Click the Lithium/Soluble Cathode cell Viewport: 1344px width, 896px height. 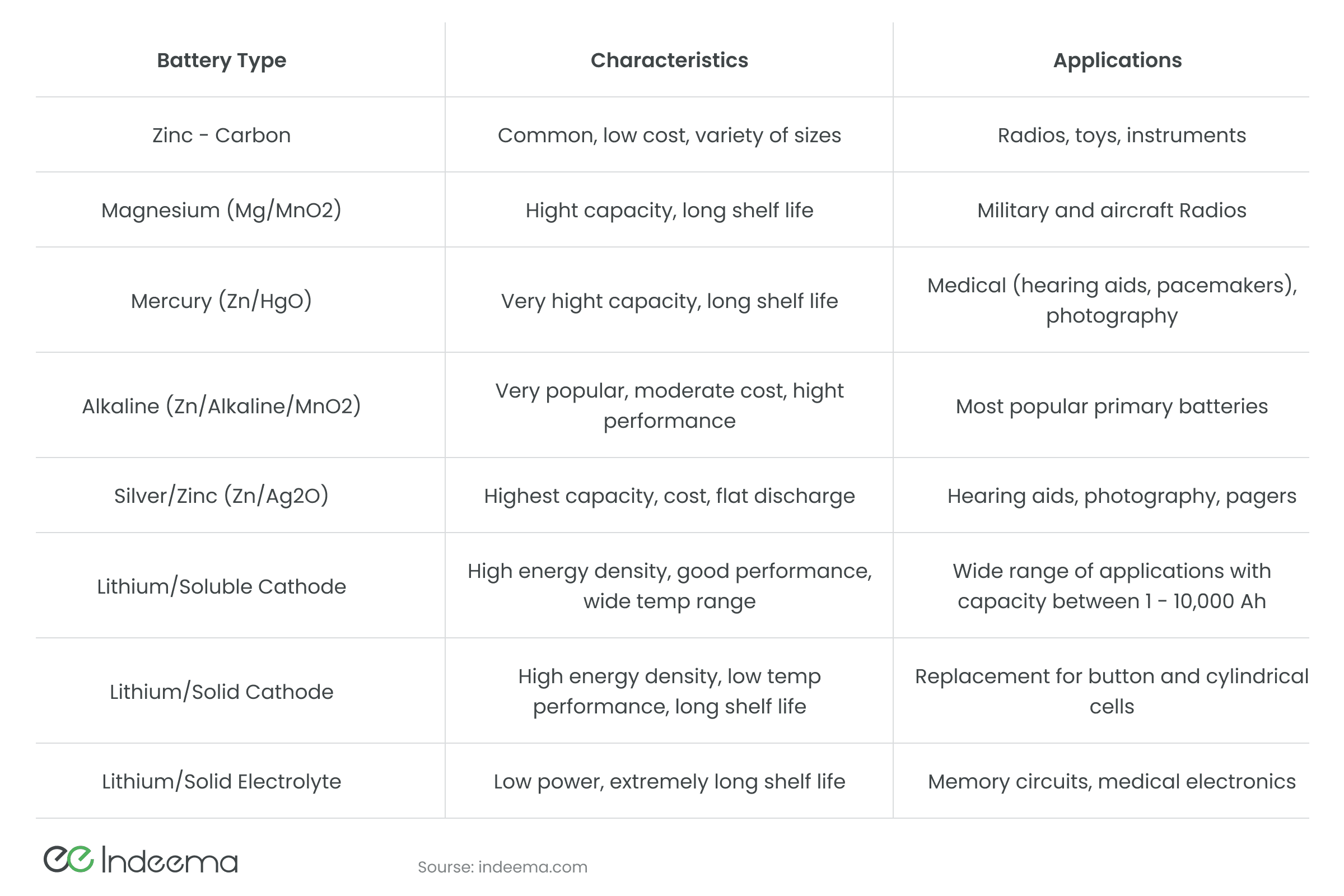coord(221,586)
